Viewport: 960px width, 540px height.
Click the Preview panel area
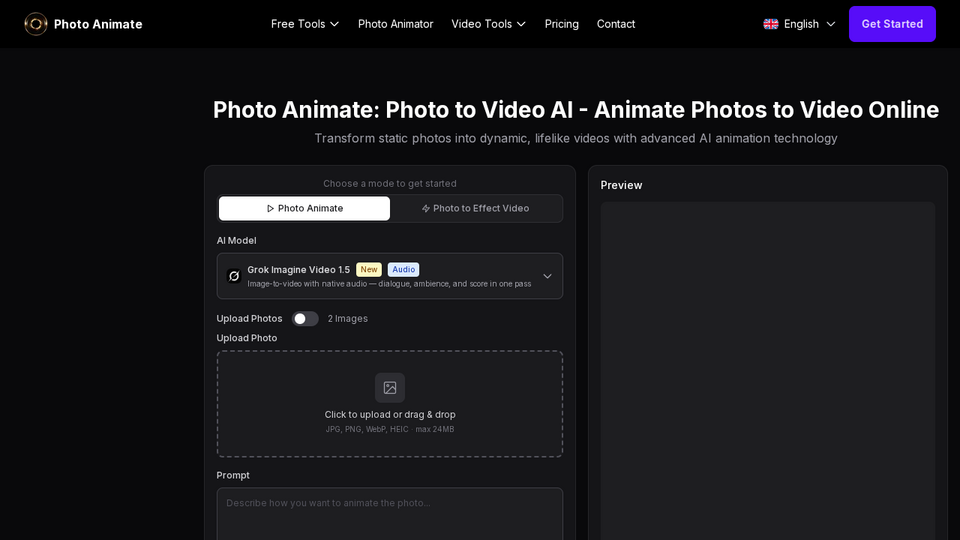point(768,370)
